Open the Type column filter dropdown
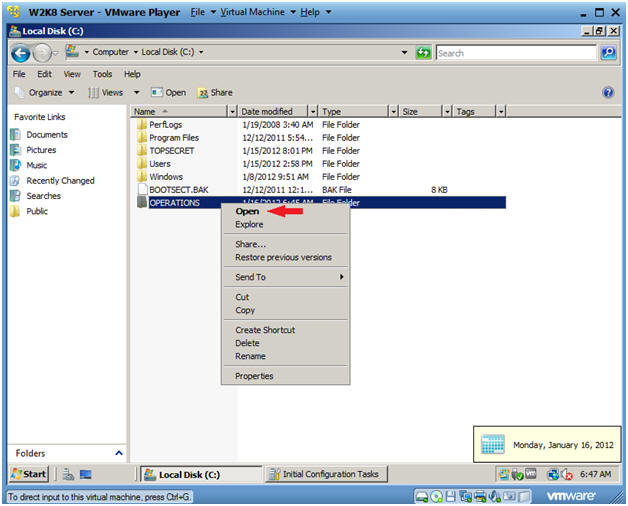The width and height of the screenshot is (628, 506). pyautogui.click(x=394, y=111)
